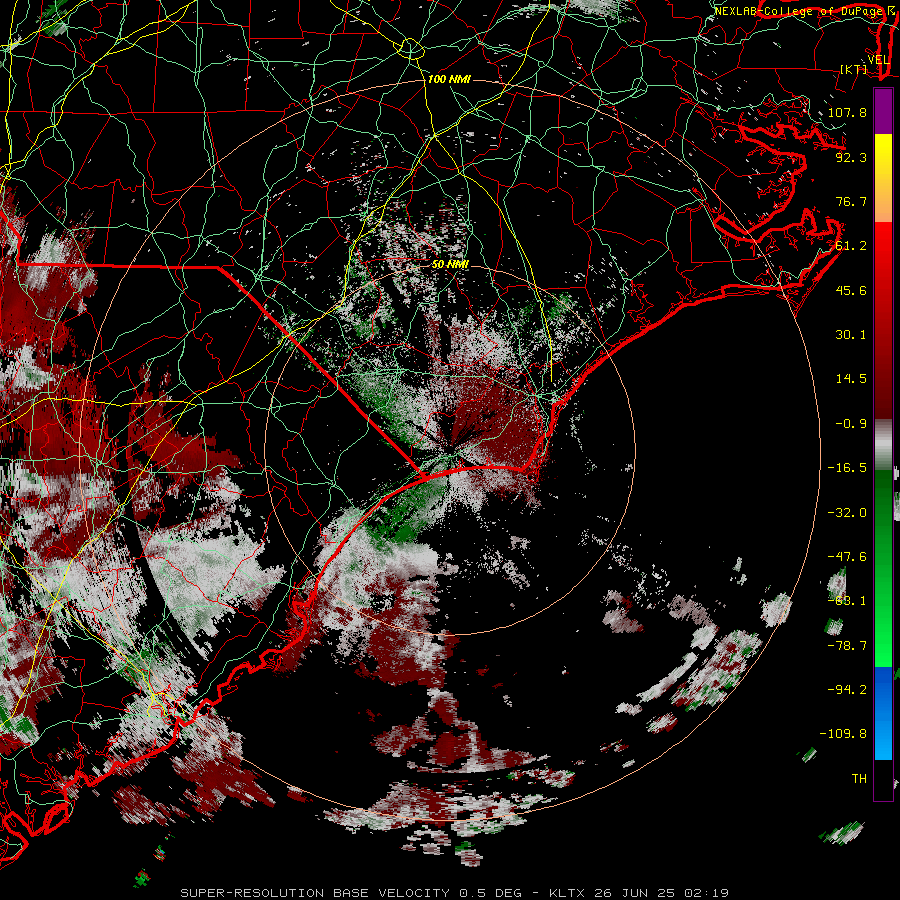Screen dimensions: 900x900
Task: Click the Super-Resolution Base Velocity caption
Action: tap(454, 893)
